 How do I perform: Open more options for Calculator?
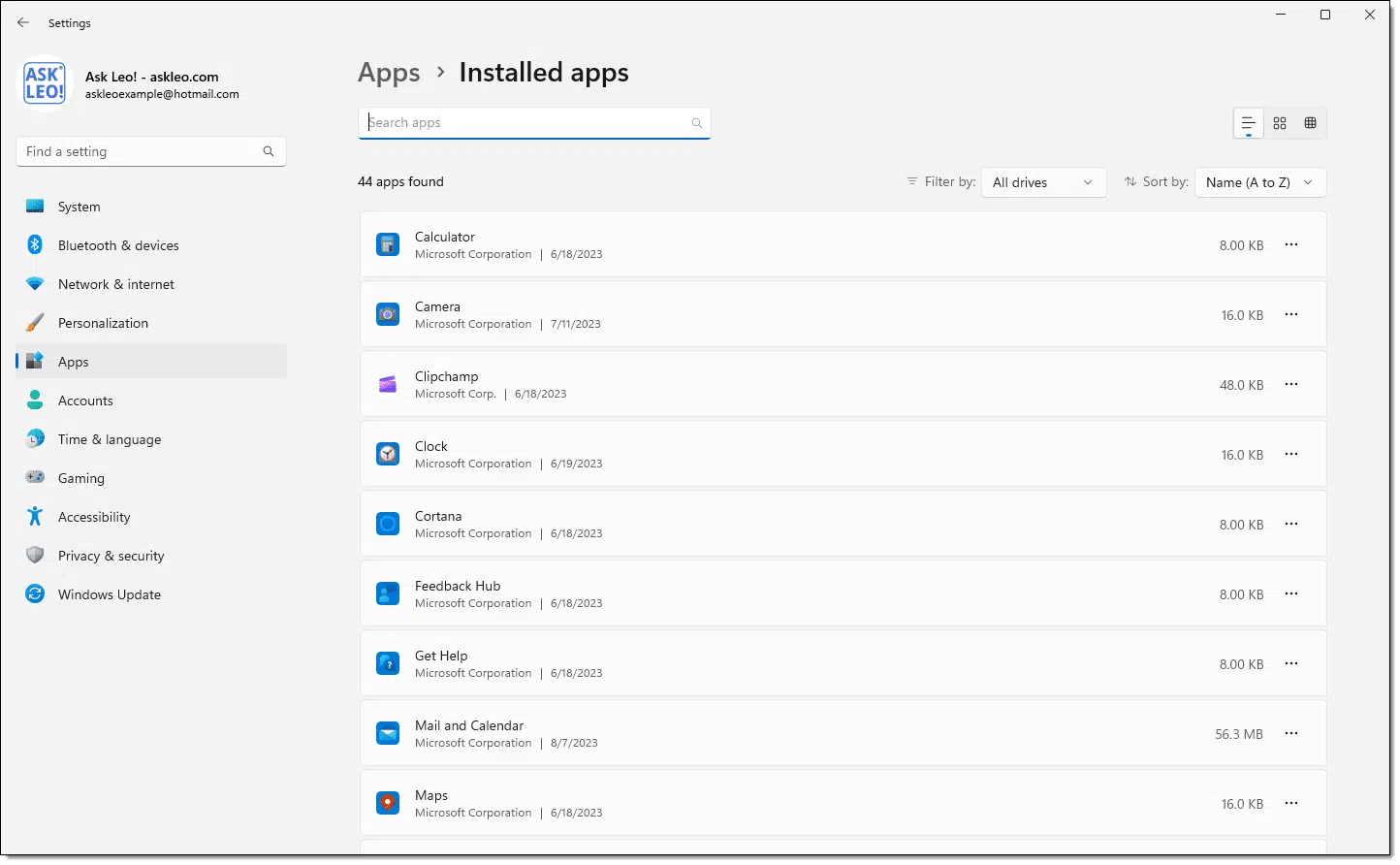click(1291, 244)
